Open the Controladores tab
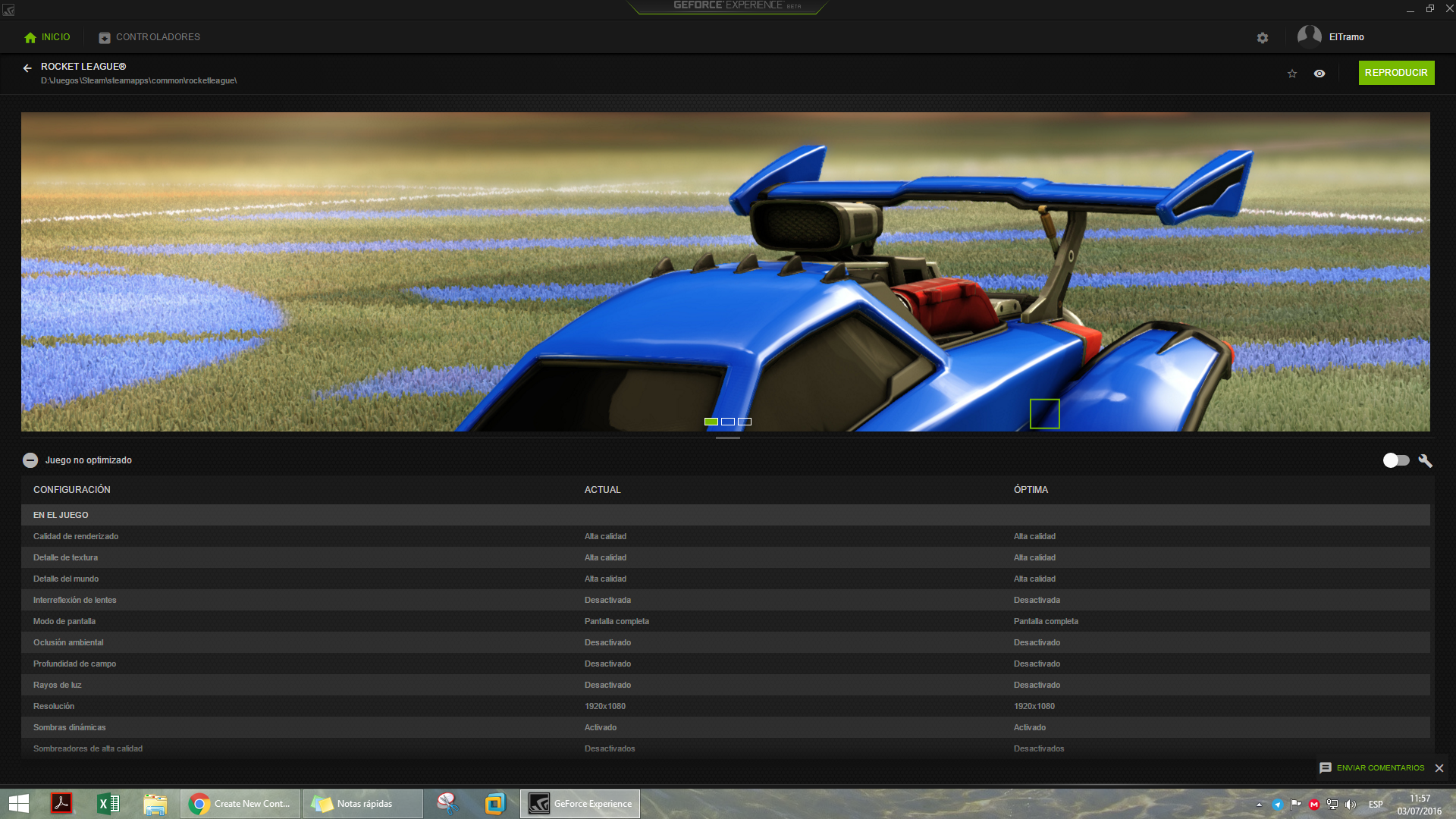 [149, 37]
